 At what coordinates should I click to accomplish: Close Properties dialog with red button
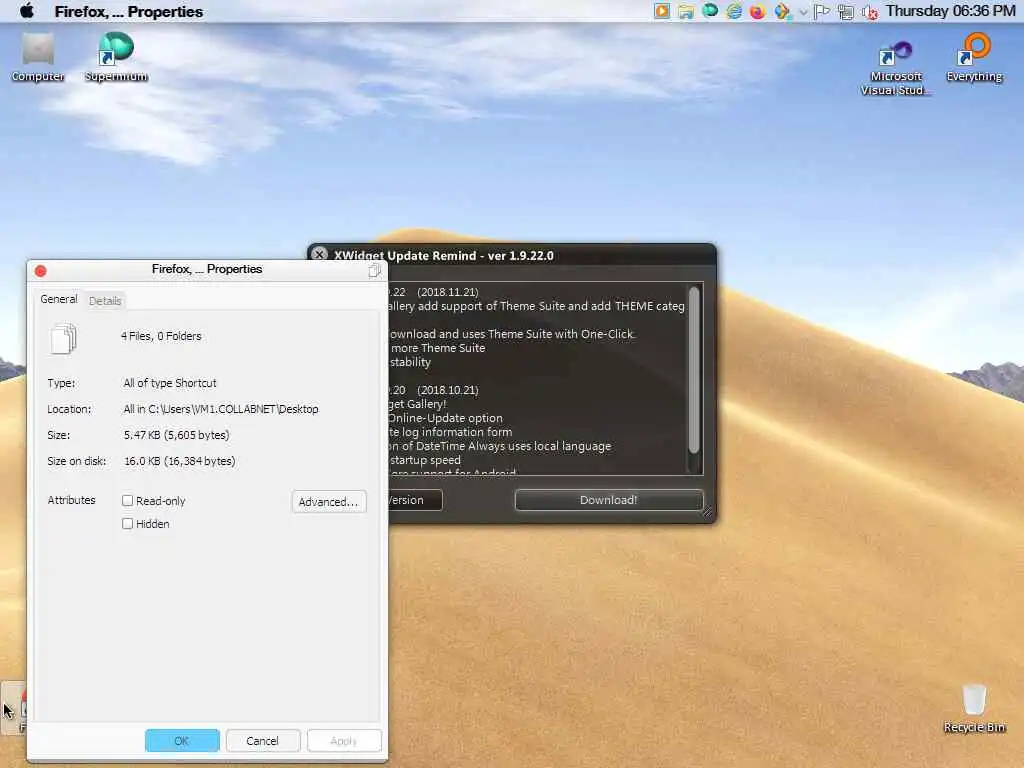(40, 270)
